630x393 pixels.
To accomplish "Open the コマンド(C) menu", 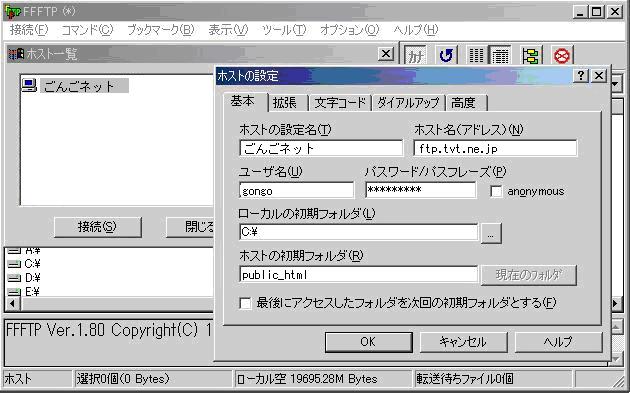I will [88, 30].
